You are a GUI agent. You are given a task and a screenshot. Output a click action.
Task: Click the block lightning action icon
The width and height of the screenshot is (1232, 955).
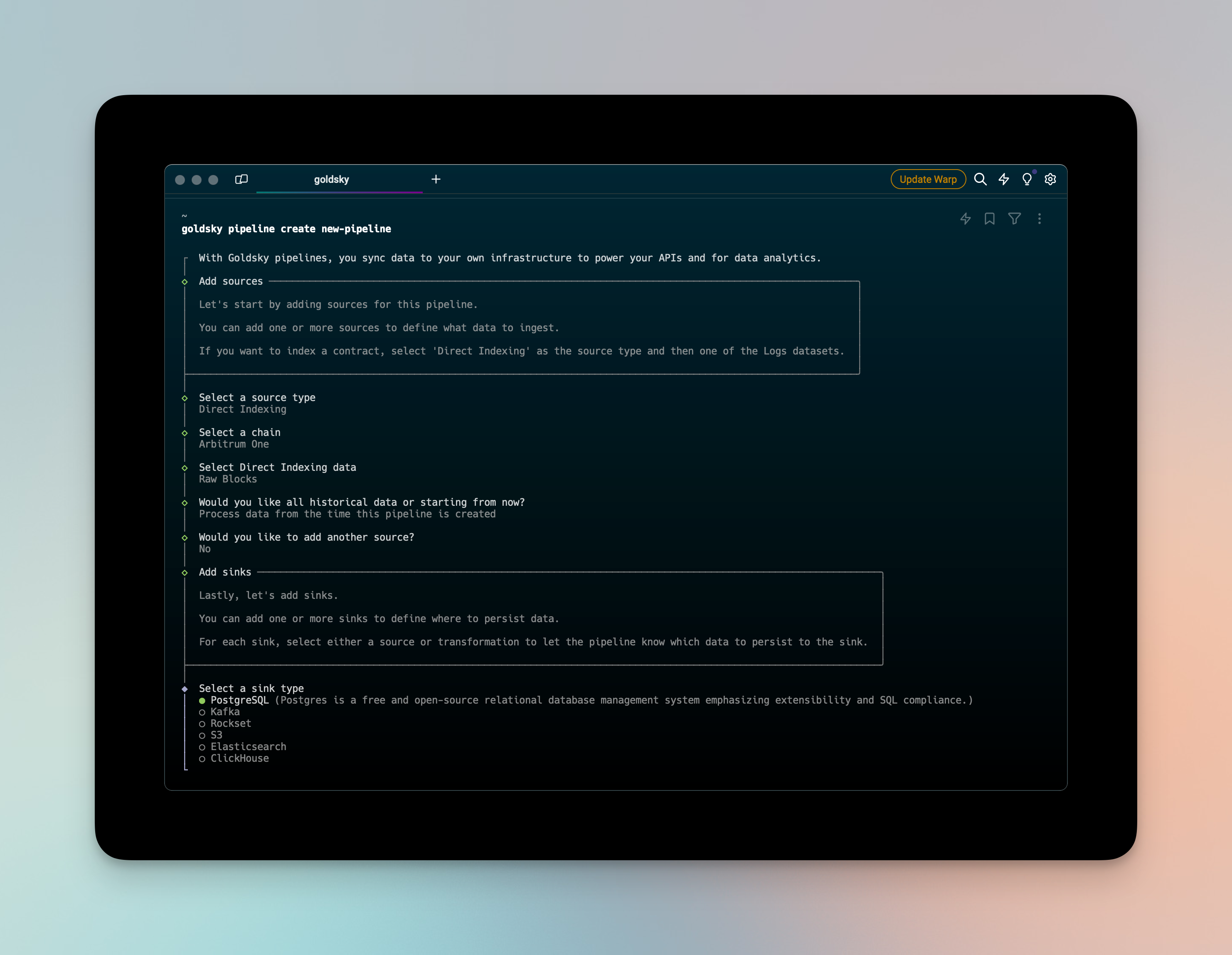(x=966, y=219)
